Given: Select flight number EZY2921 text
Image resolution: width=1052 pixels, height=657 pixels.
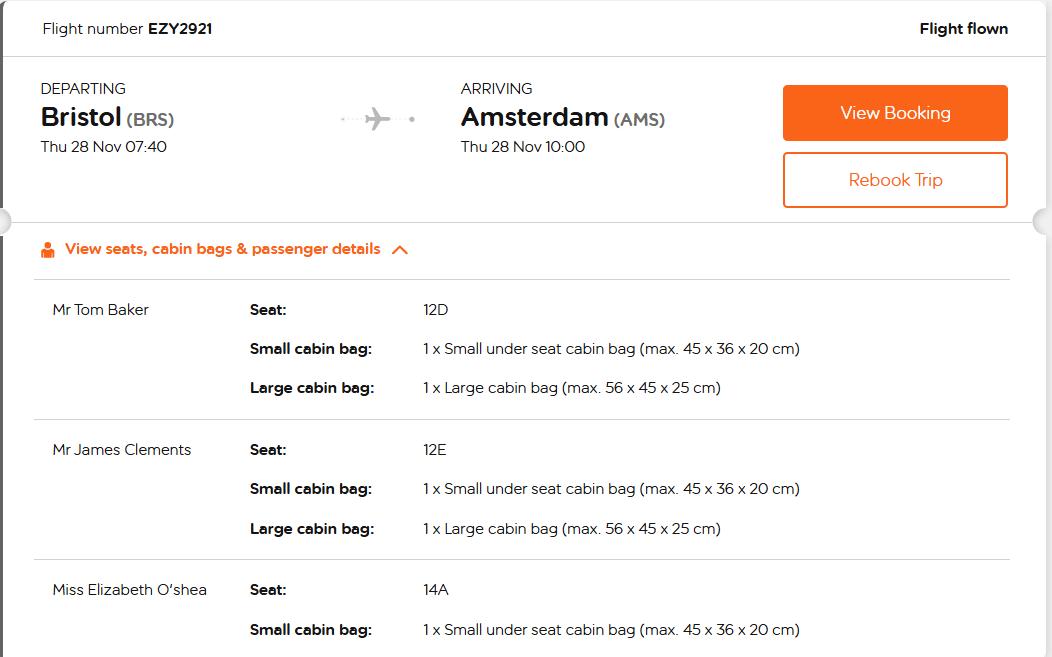Looking at the screenshot, I should (x=180, y=29).
